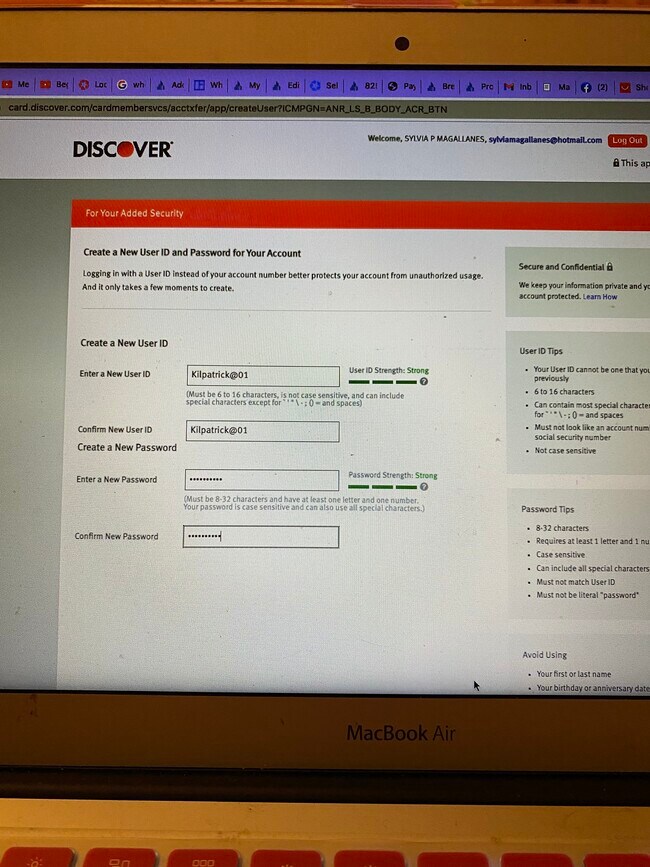Click the 'Avoid Using' heading

click(544, 655)
